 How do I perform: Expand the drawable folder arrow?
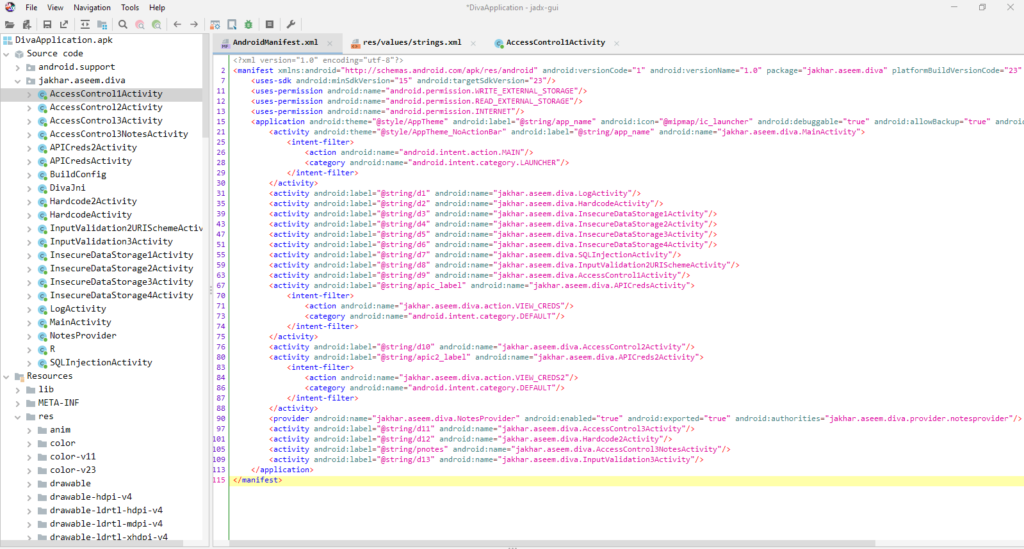pos(29,484)
